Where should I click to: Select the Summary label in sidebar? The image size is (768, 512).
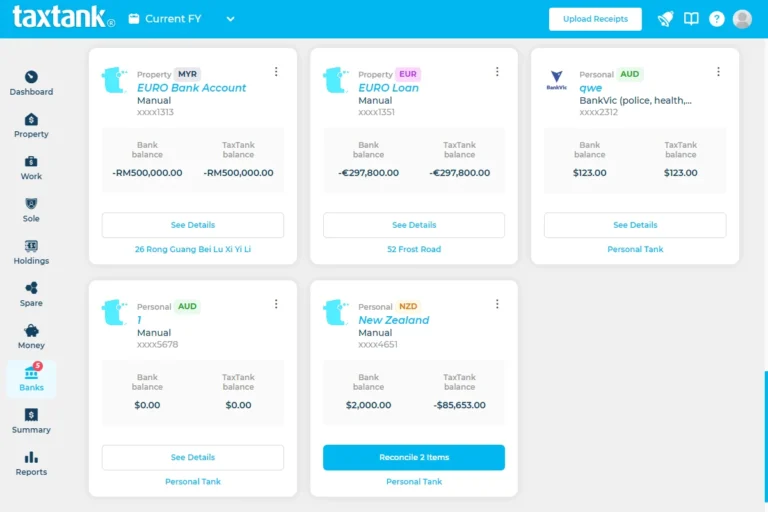click(31, 430)
